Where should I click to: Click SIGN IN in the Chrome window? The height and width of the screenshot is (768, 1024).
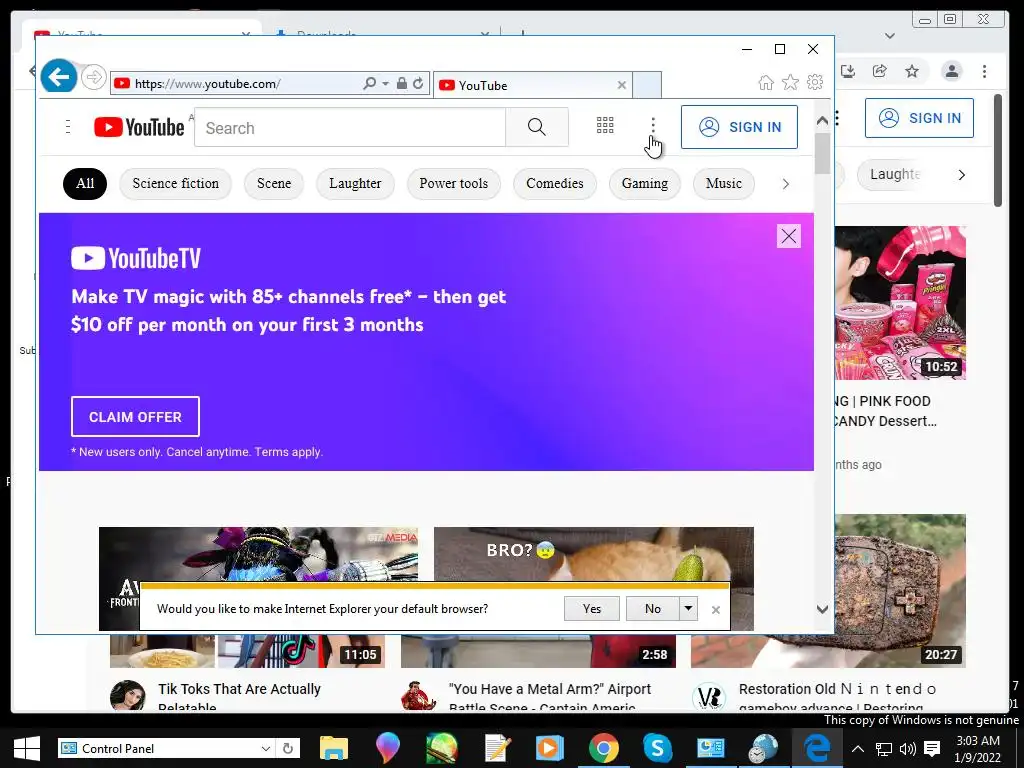(920, 118)
